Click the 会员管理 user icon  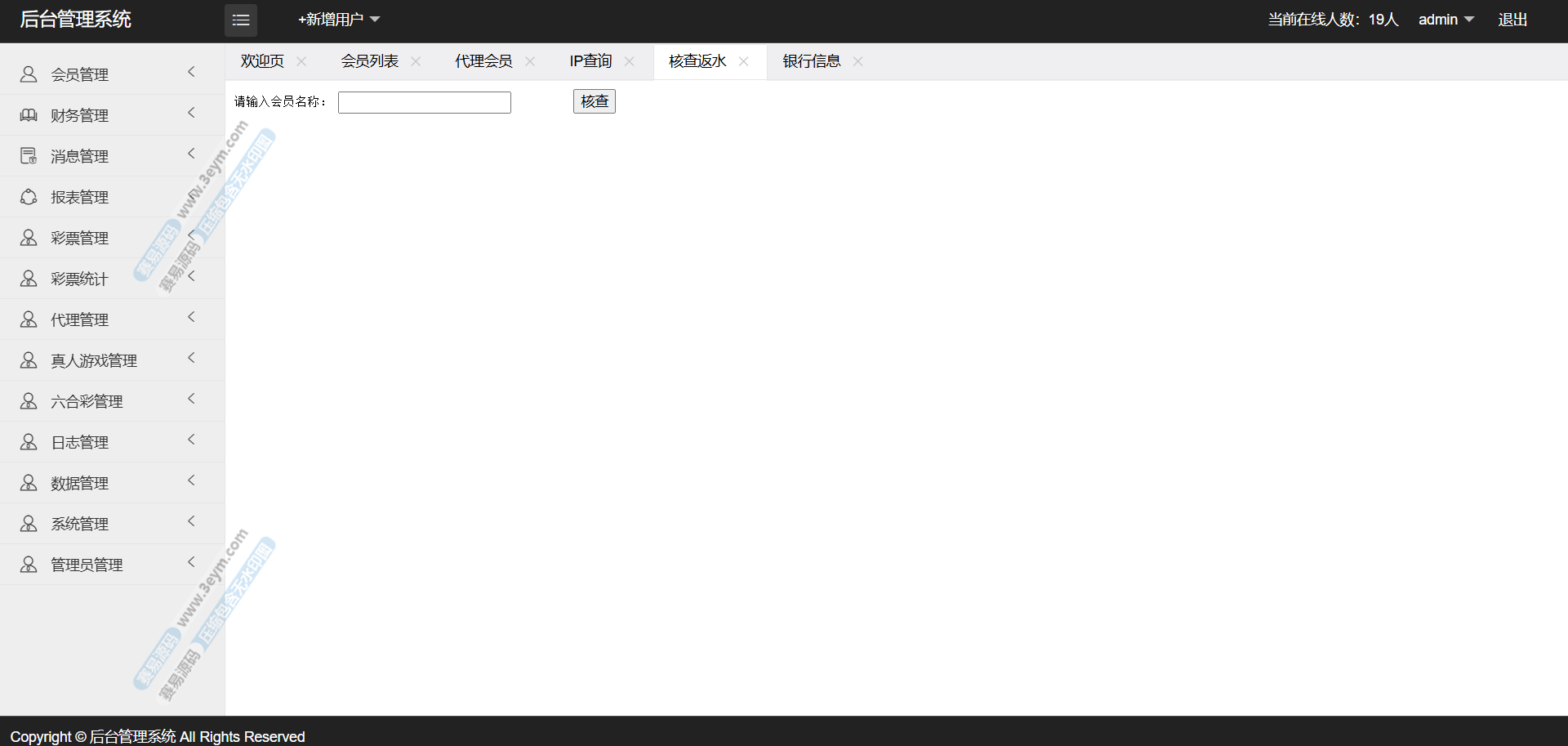[x=29, y=74]
